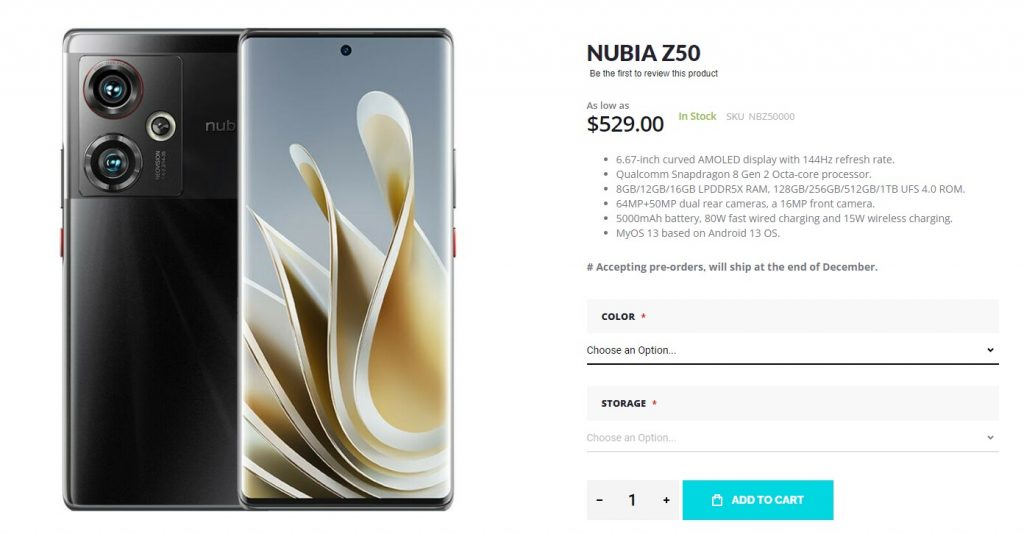Click the Color dropdown chevron arrow
The height and width of the screenshot is (534, 1024).
coord(990,350)
